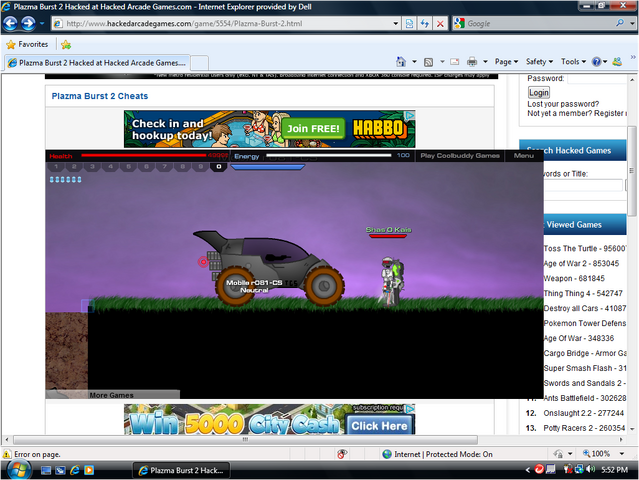The image size is (639, 480).
Task: Click the Habbo Join FREE! ad button
Action: pos(313,129)
